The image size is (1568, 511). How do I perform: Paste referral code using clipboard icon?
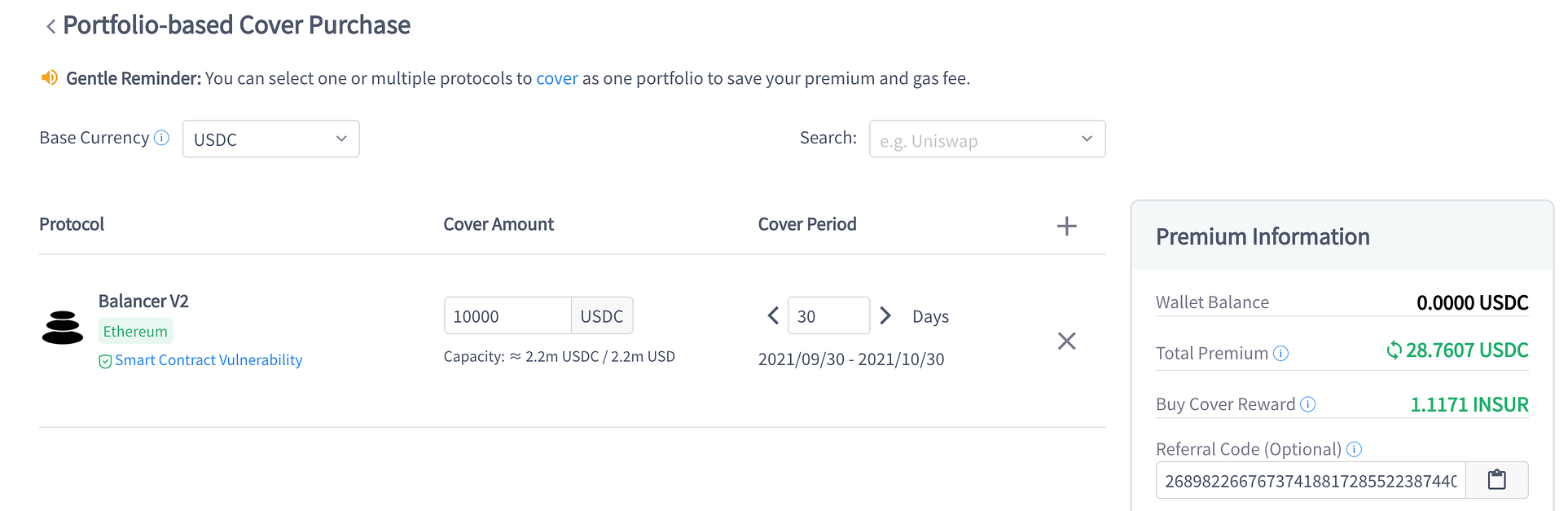(1496, 480)
